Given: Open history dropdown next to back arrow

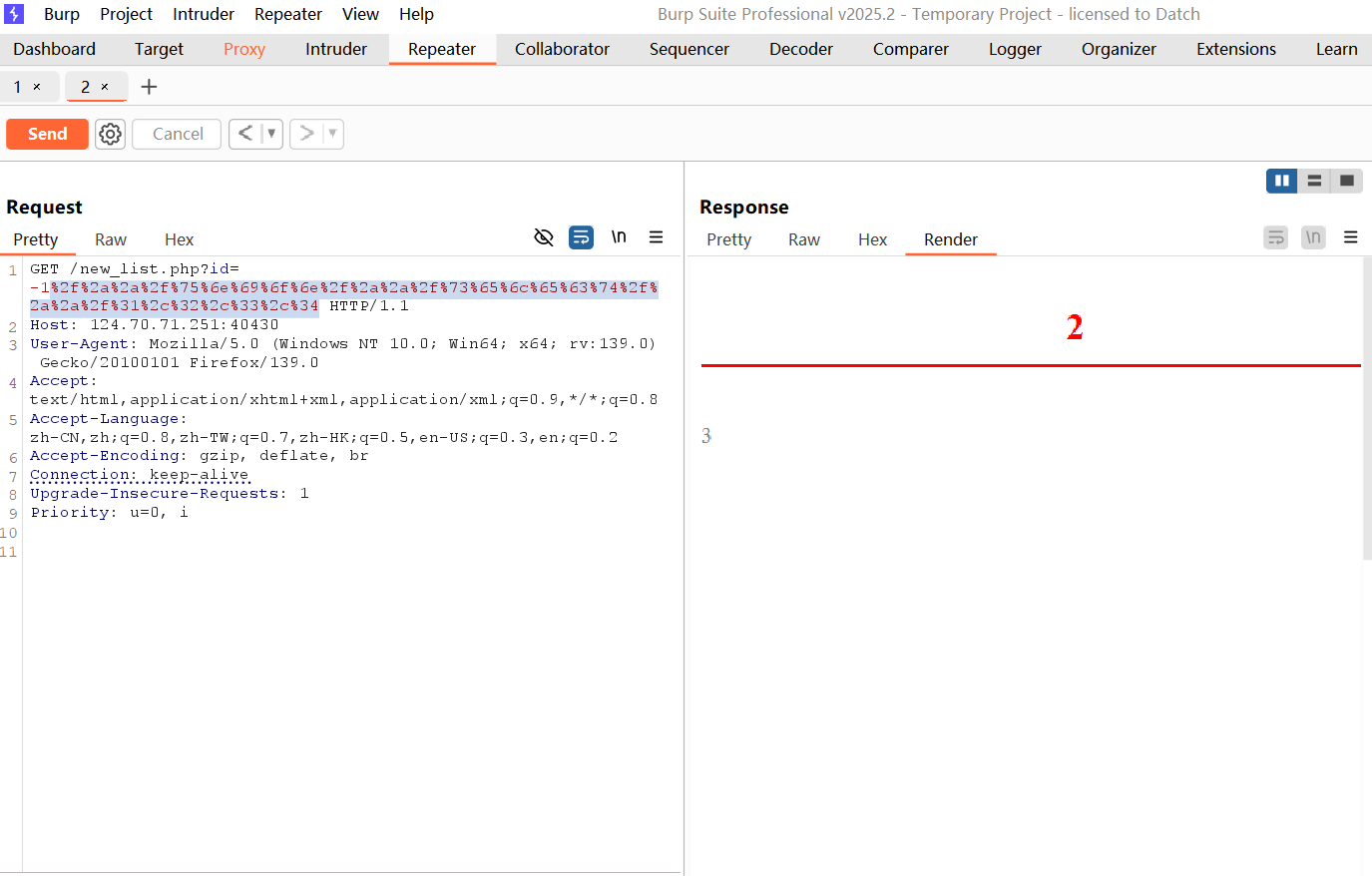Looking at the screenshot, I should pyautogui.click(x=271, y=134).
